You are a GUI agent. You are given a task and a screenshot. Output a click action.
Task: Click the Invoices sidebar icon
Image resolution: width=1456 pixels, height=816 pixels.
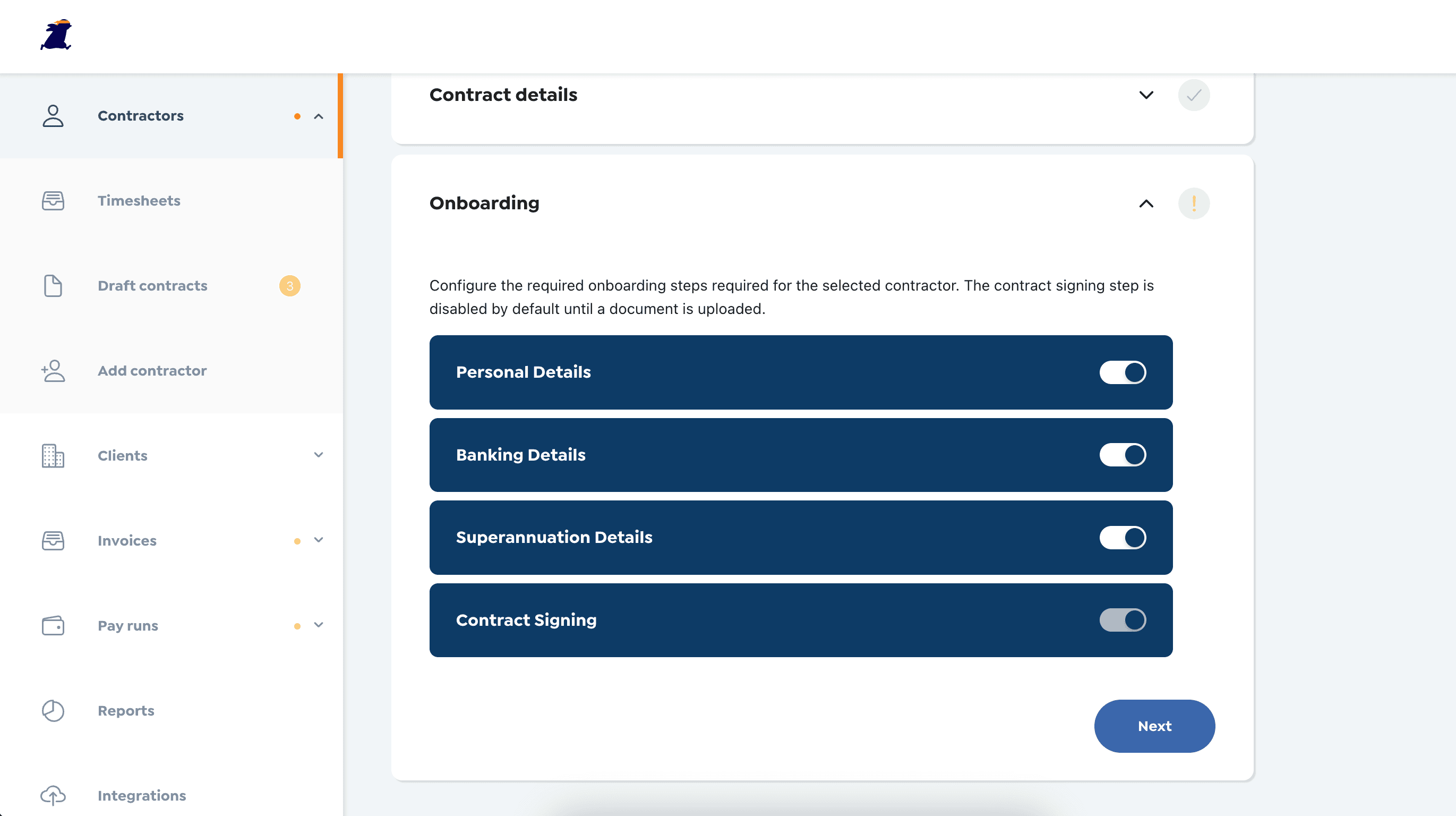[52, 541]
